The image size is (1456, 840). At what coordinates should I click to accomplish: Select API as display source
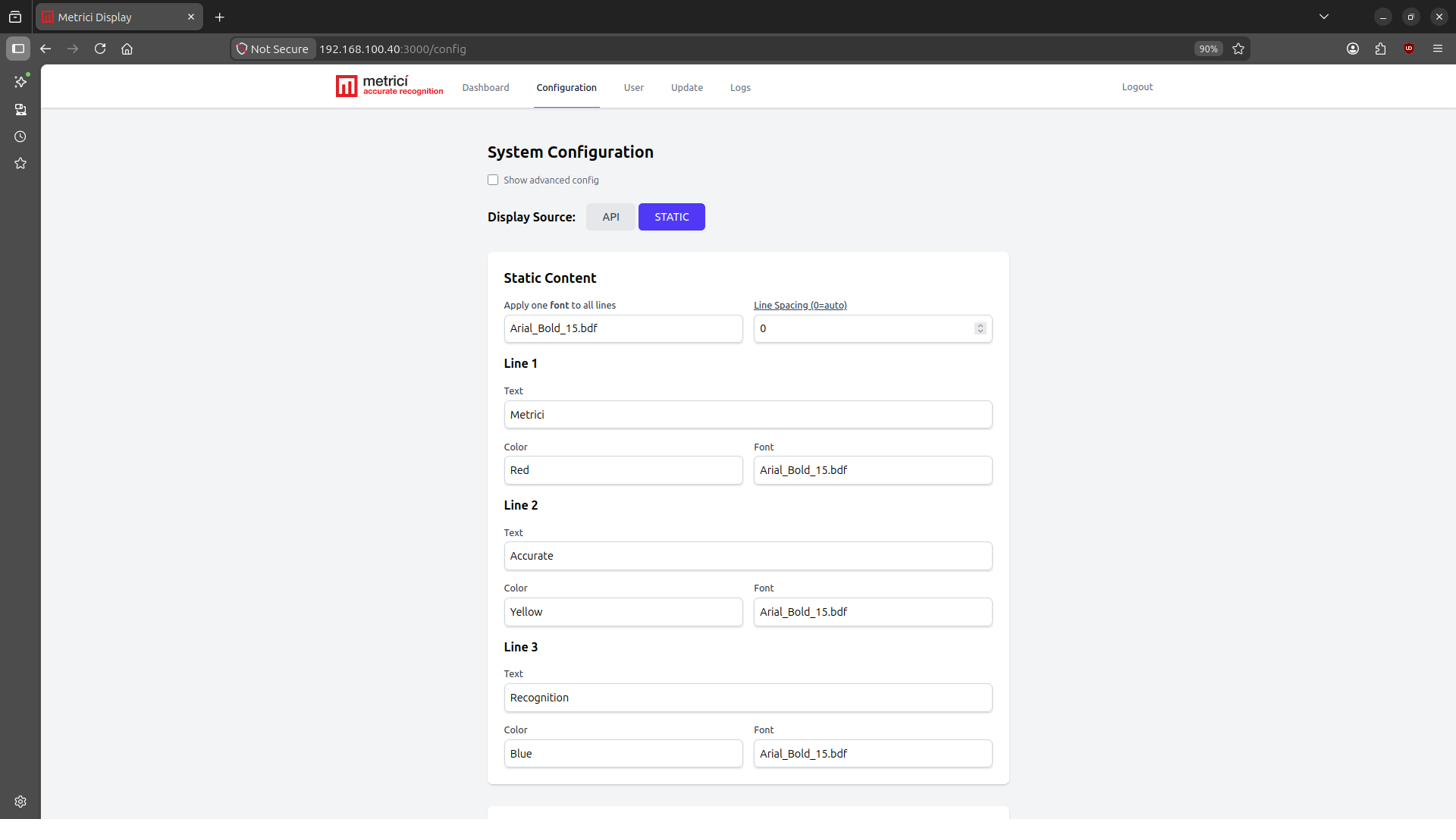point(610,217)
